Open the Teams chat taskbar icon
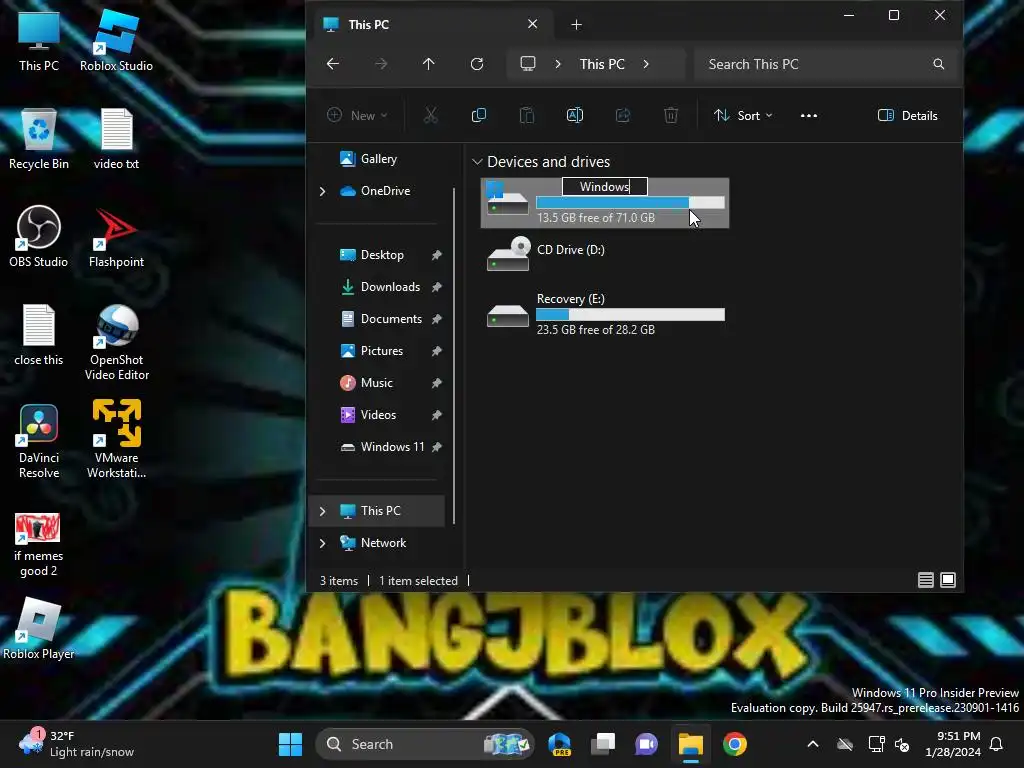 coord(647,744)
